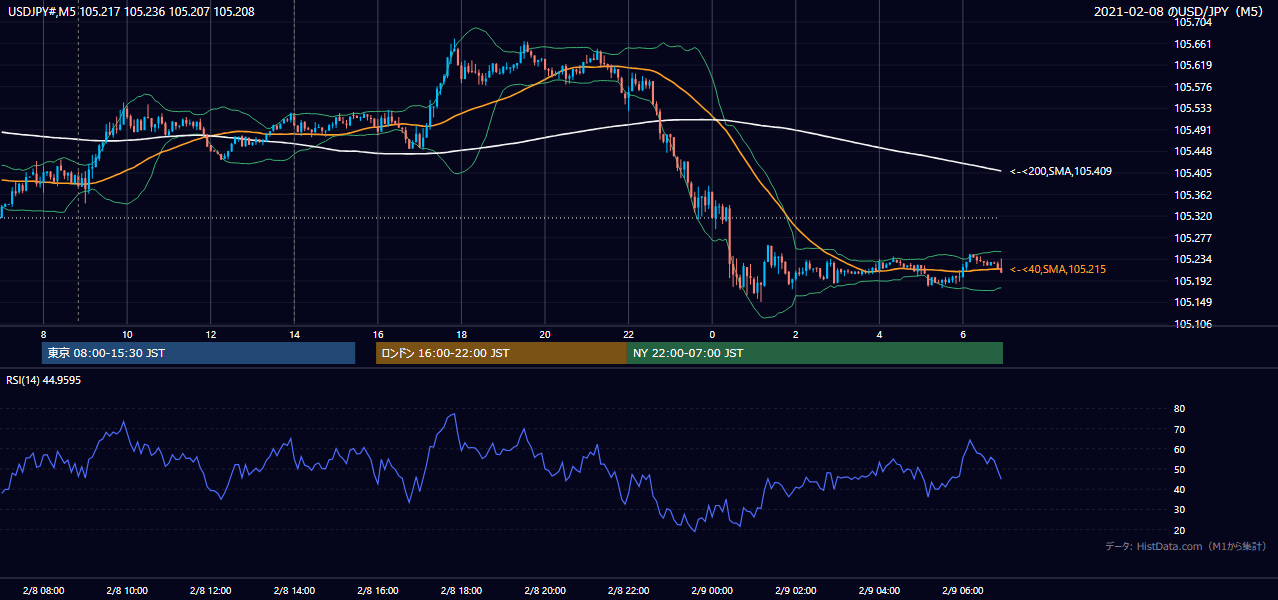Click price level 105.448 on the axis
1278x600 pixels.
[1193, 152]
